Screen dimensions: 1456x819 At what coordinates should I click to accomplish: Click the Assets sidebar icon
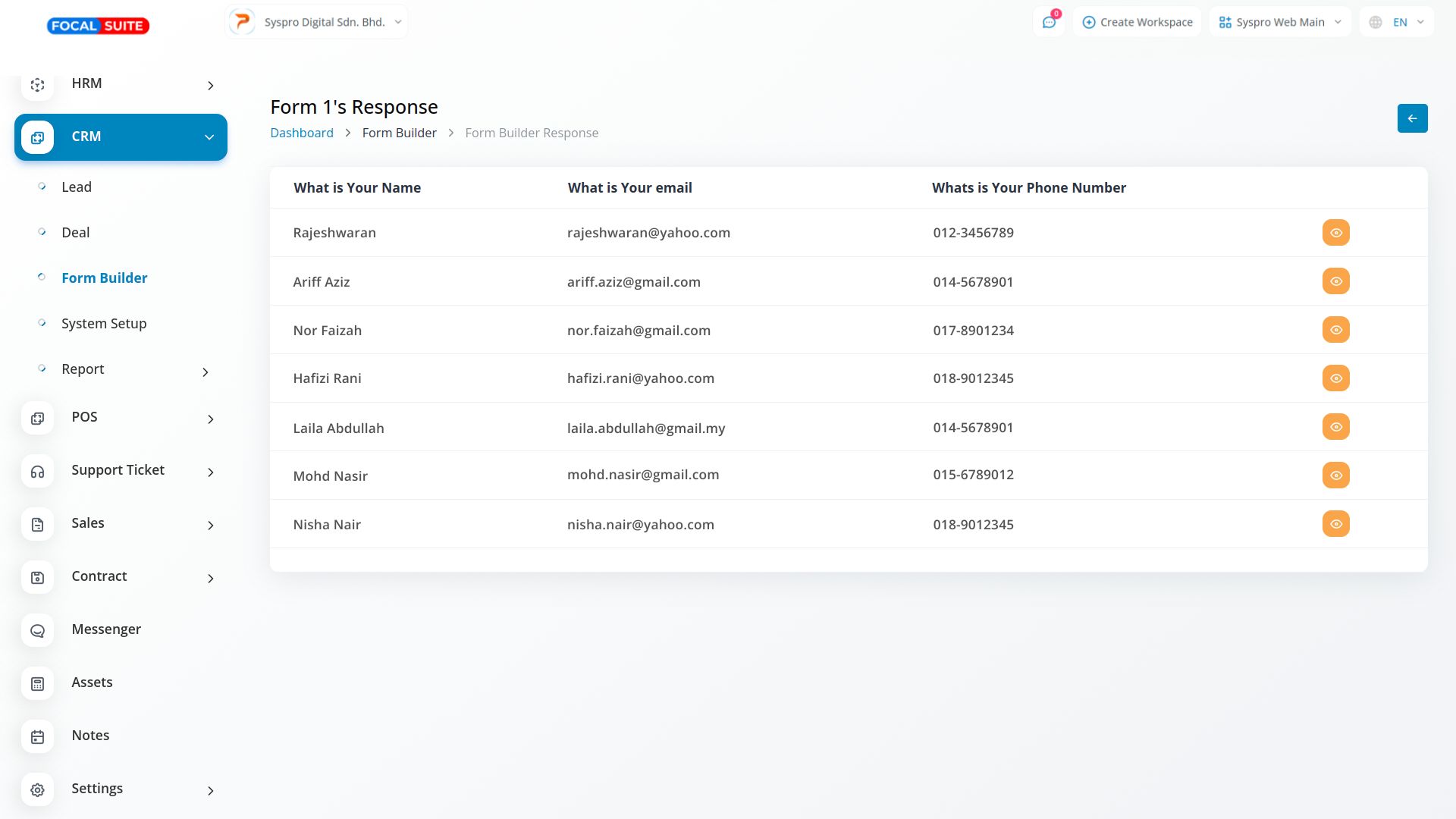tap(37, 684)
